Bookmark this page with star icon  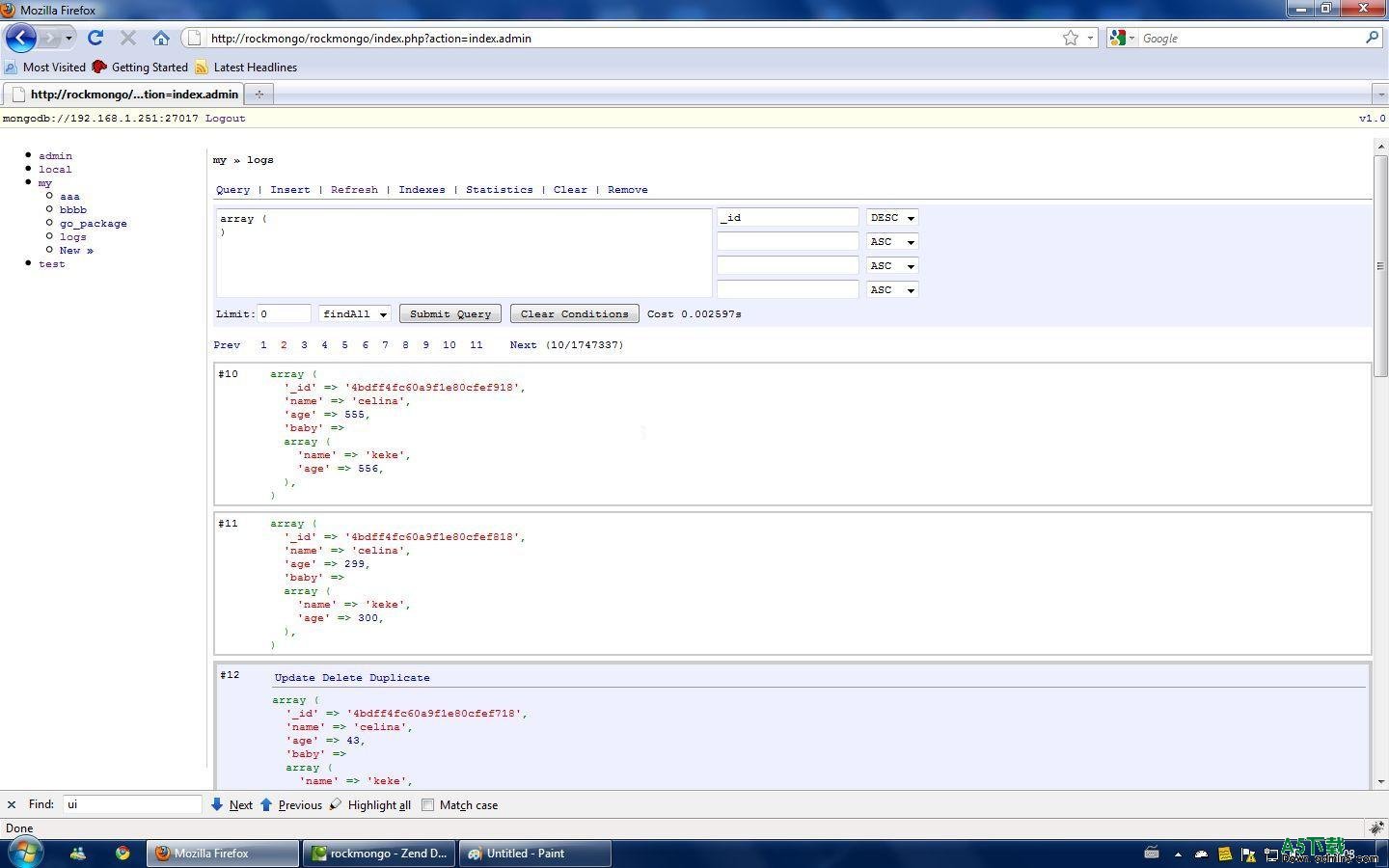(1071, 38)
